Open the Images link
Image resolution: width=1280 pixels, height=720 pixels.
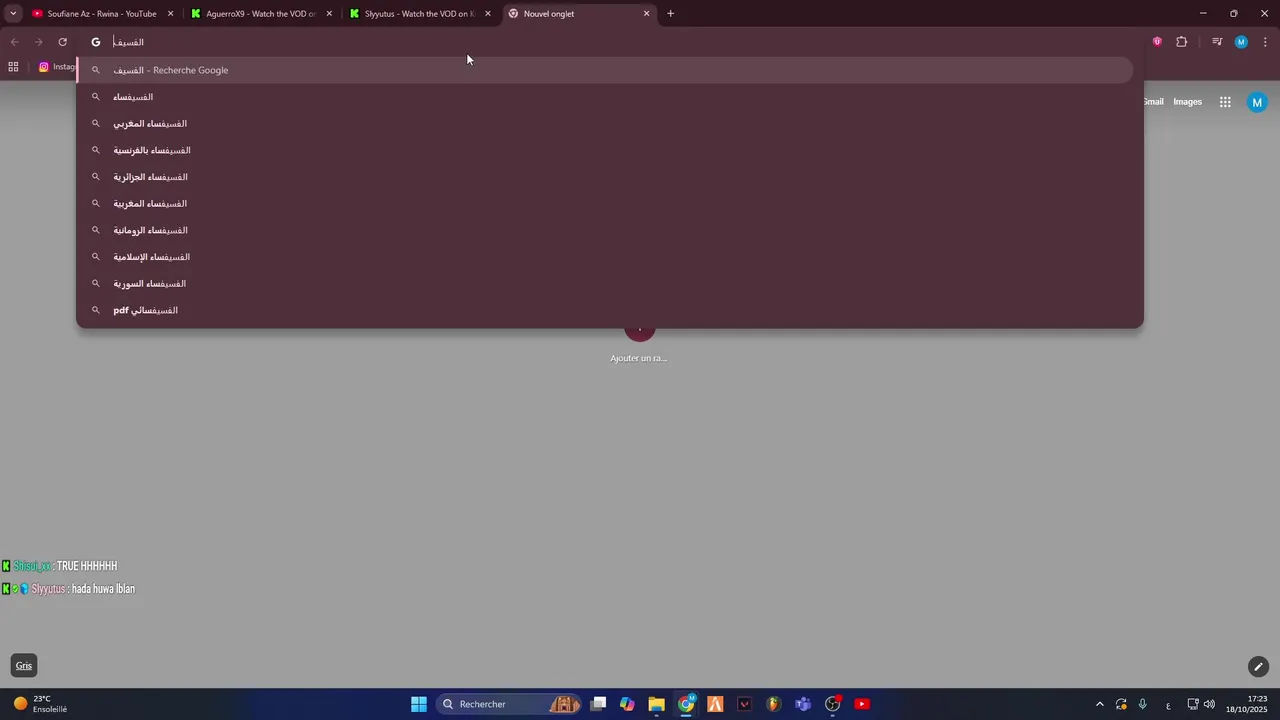click(x=1187, y=102)
